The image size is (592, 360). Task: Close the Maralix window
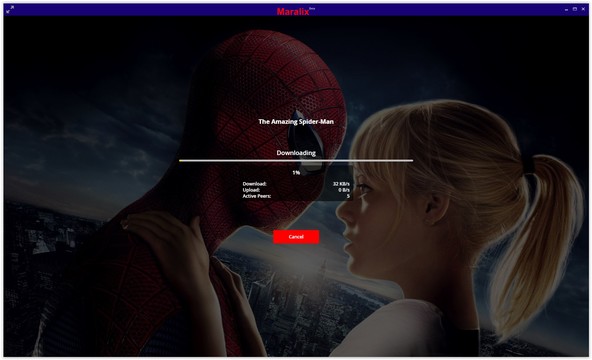(583, 9)
